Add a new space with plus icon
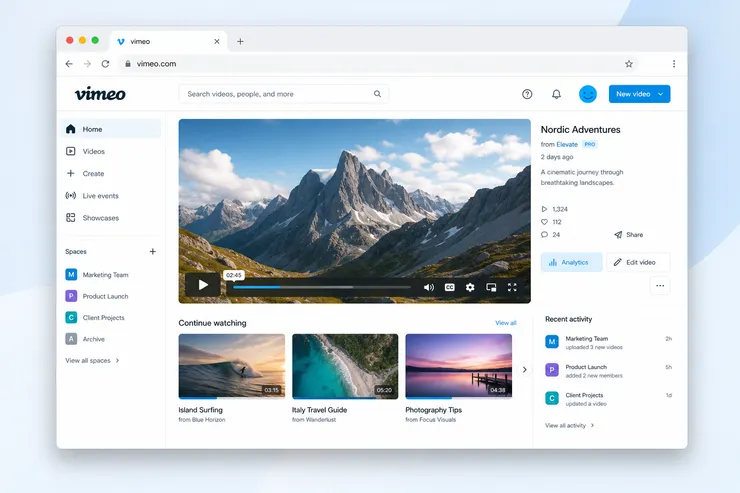Viewport: 740px width, 493px height. 152,251
